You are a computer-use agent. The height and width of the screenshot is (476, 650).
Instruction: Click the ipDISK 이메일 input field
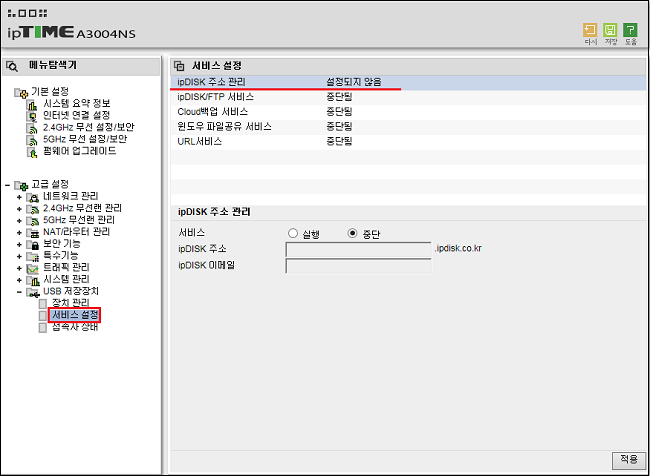[x=359, y=266]
